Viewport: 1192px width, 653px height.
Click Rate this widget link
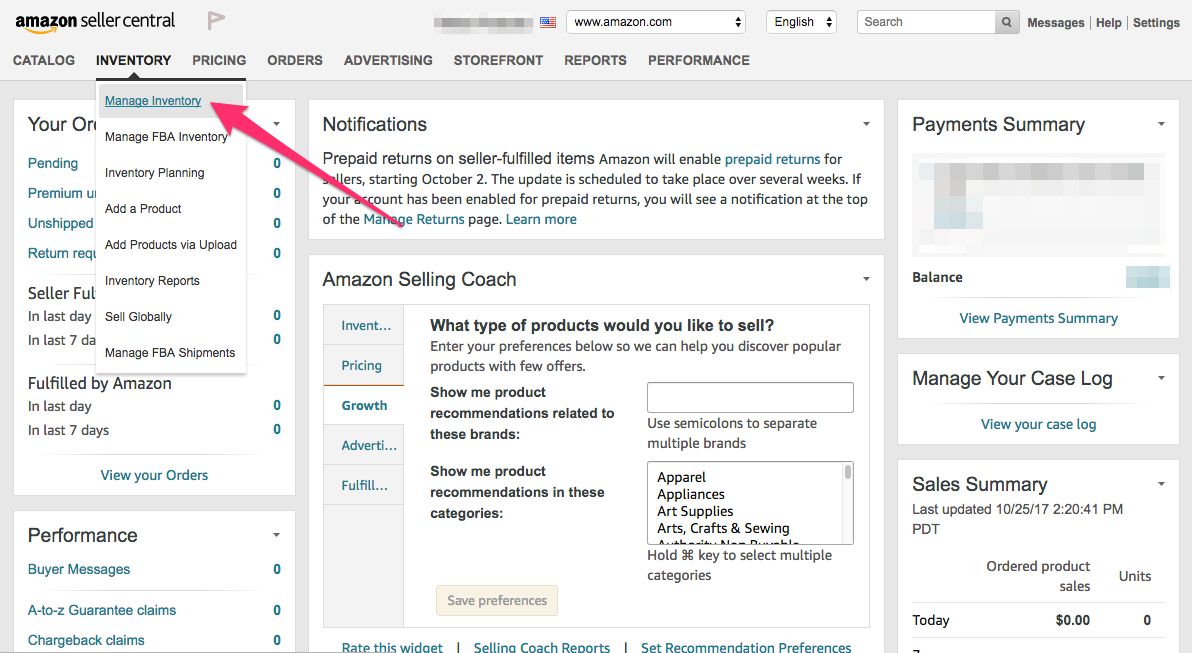(392, 647)
